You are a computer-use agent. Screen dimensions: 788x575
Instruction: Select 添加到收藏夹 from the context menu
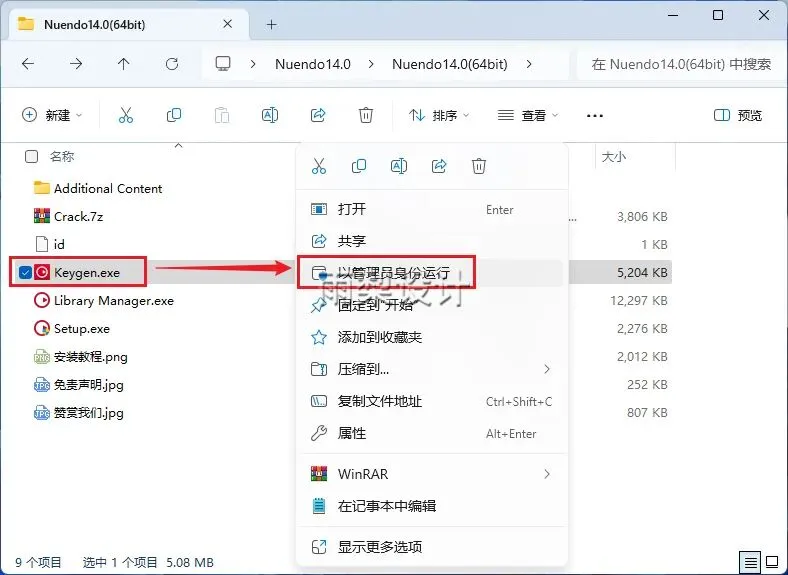pos(431,337)
